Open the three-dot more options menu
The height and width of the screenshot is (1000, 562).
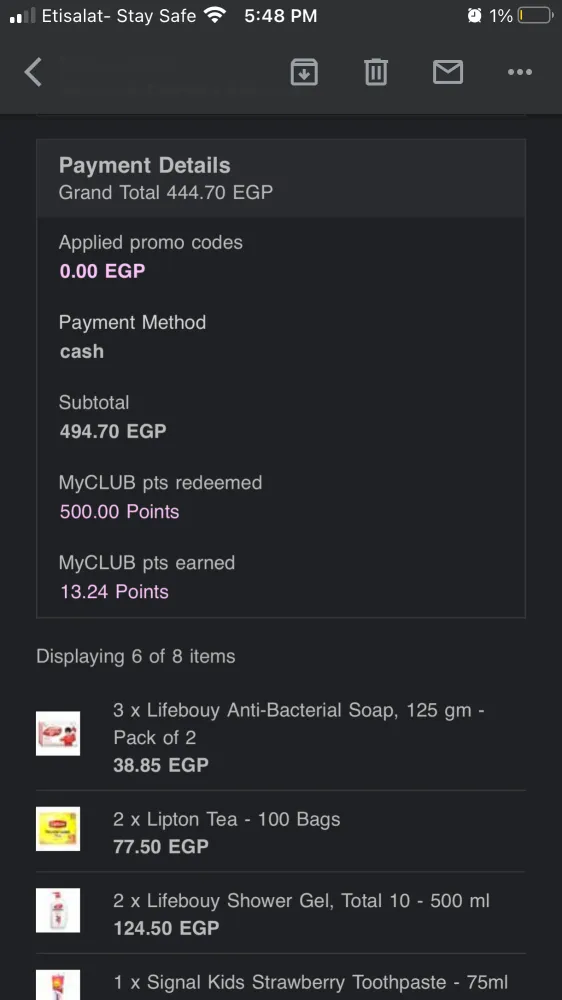point(520,72)
